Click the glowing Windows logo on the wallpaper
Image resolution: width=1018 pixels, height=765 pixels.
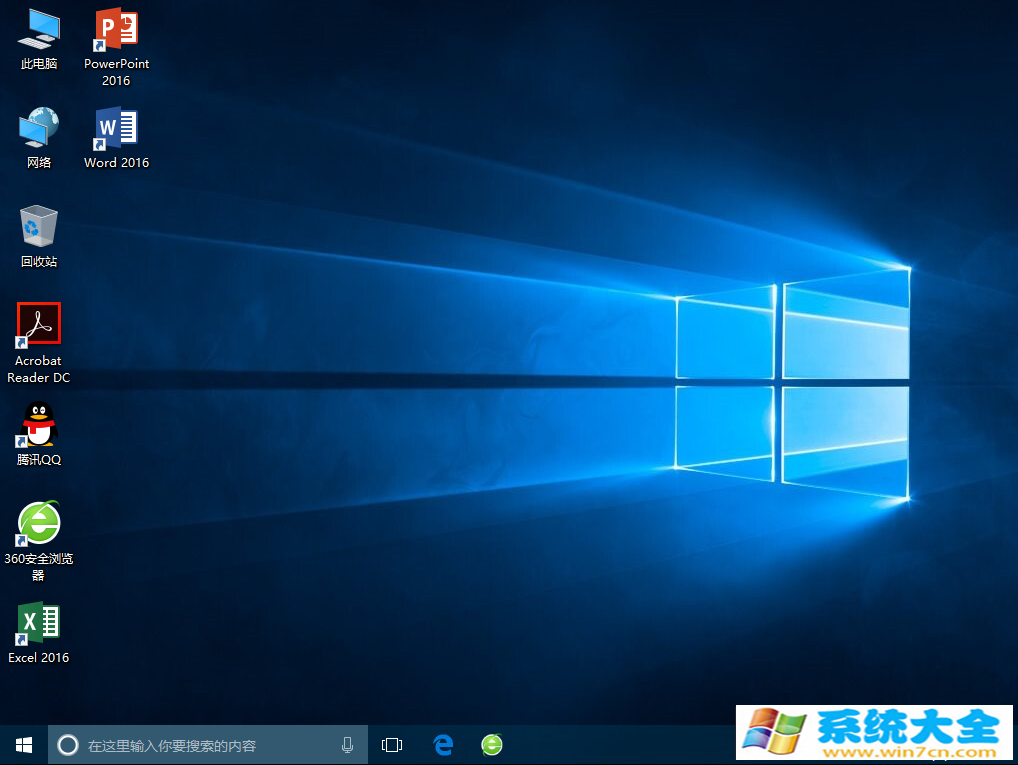click(x=793, y=385)
